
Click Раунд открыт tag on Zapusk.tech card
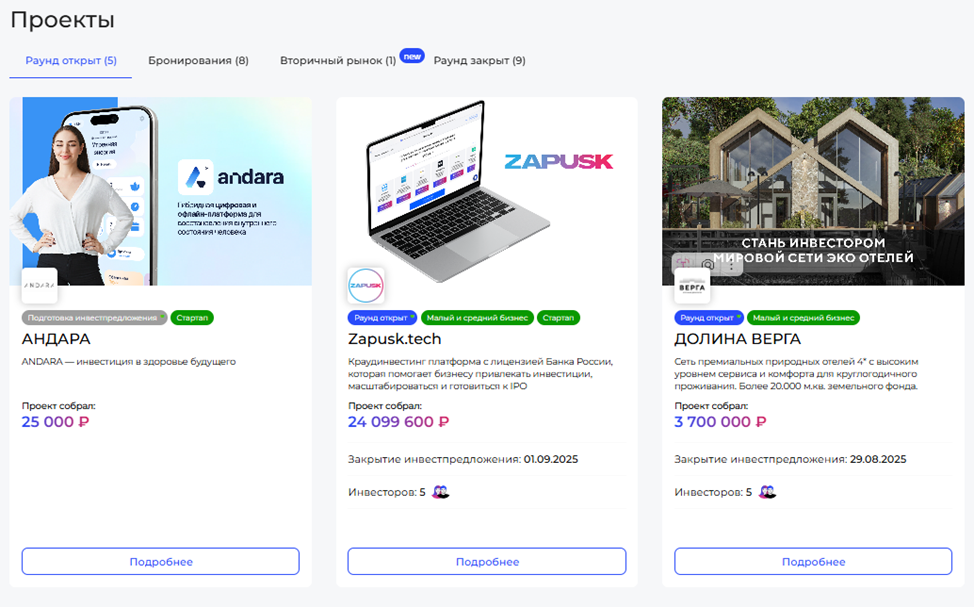383,317
